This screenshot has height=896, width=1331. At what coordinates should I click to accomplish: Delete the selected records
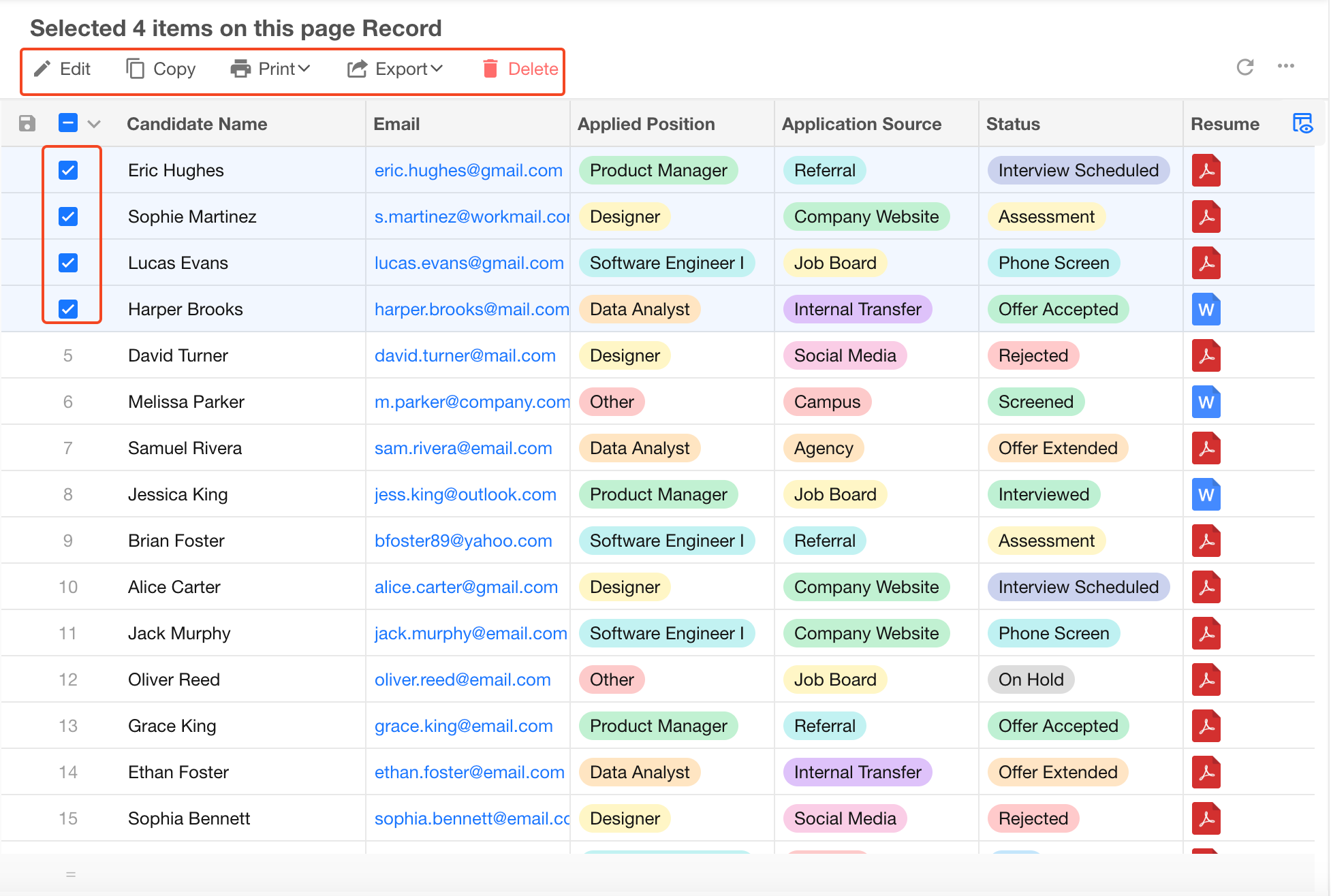click(520, 69)
